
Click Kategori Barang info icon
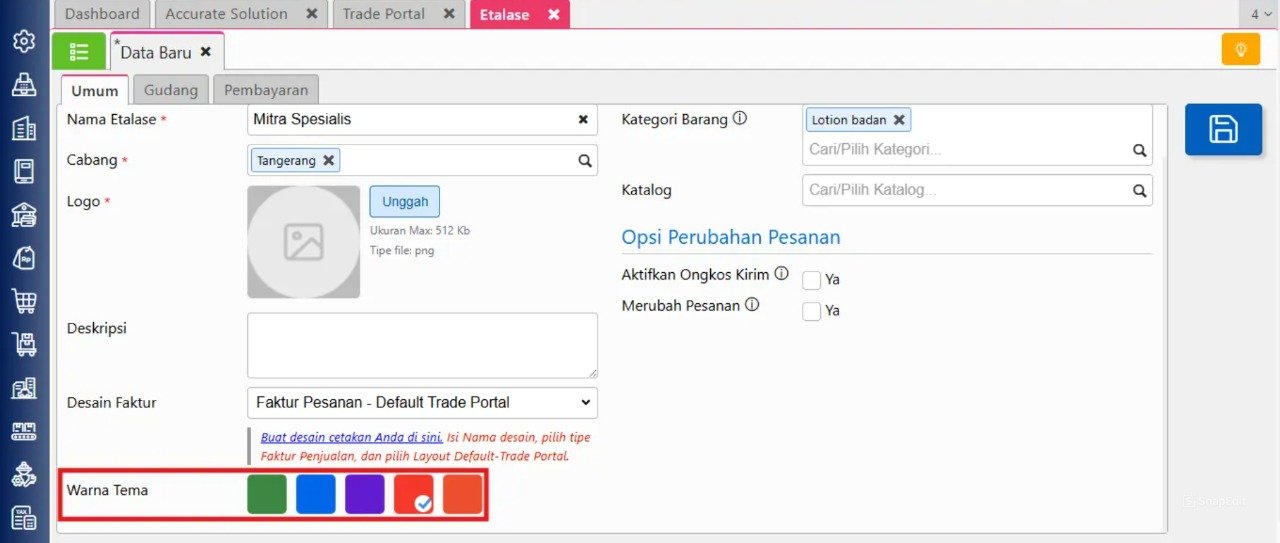tap(740, 118)
